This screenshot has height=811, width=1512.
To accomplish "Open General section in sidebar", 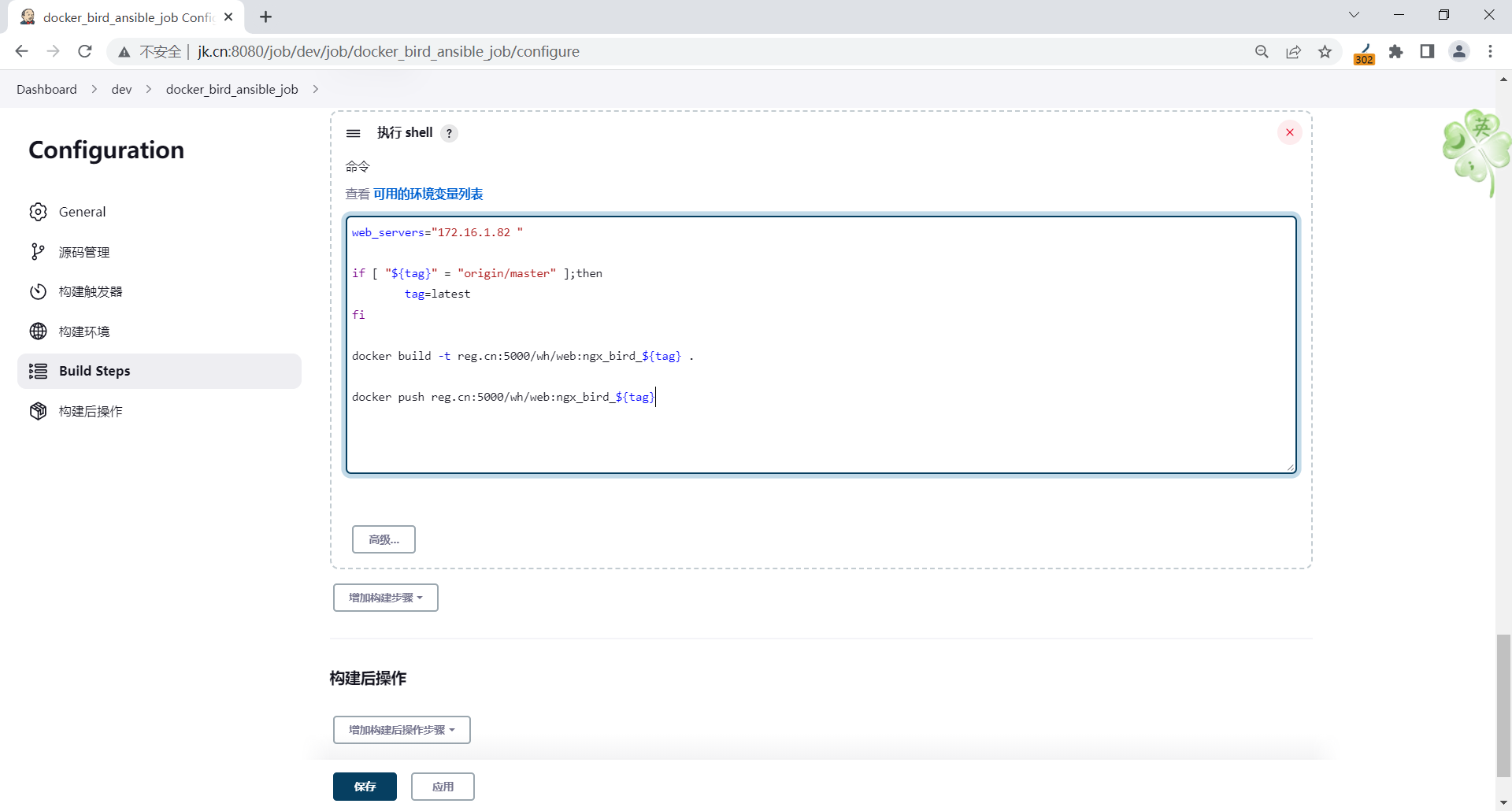I will point(82,212).
